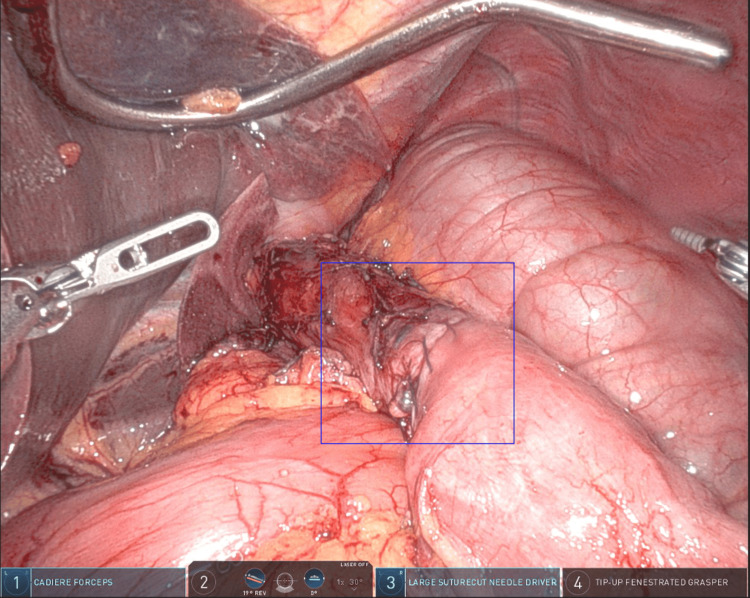This screenshot has width=750, height=598.
Task: Expand the 1x 30° scope settings chevron
Action: [353, 590]
